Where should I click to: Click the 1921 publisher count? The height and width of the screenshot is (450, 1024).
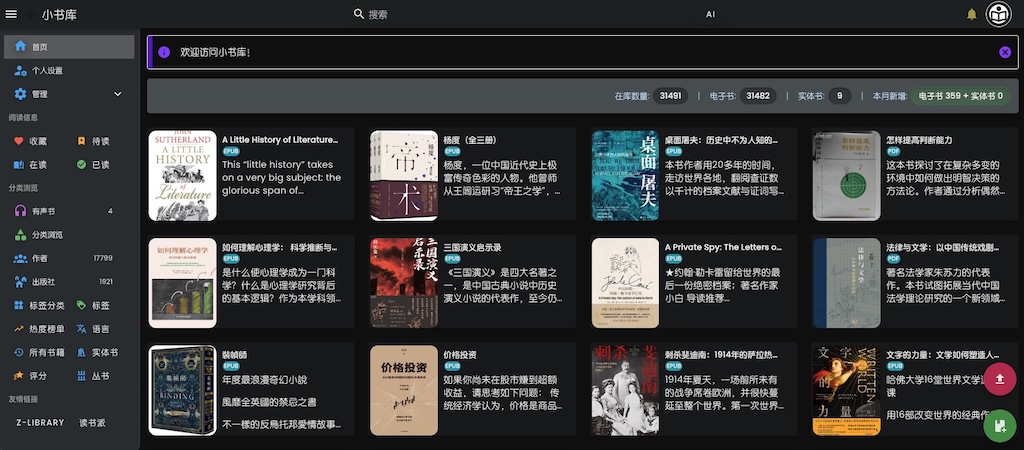(x=106, y=281)
